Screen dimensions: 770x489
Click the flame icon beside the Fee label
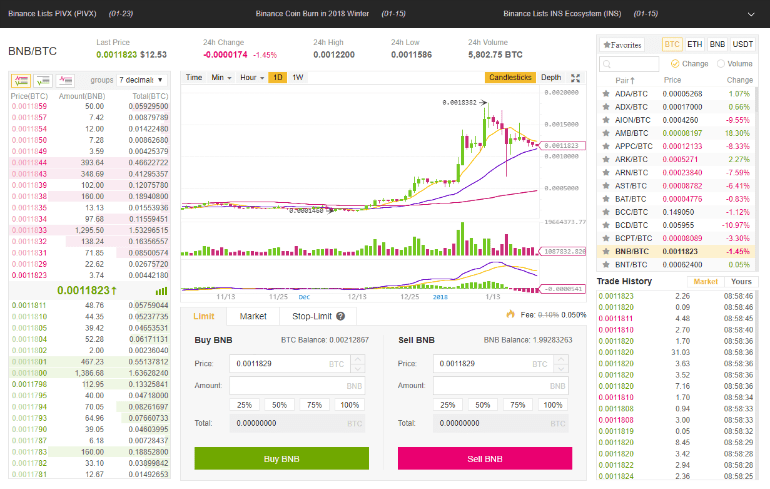point(510,316)
